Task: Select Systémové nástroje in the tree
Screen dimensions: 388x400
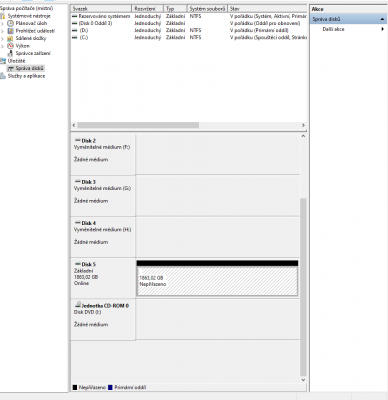Action: [29, 16]
